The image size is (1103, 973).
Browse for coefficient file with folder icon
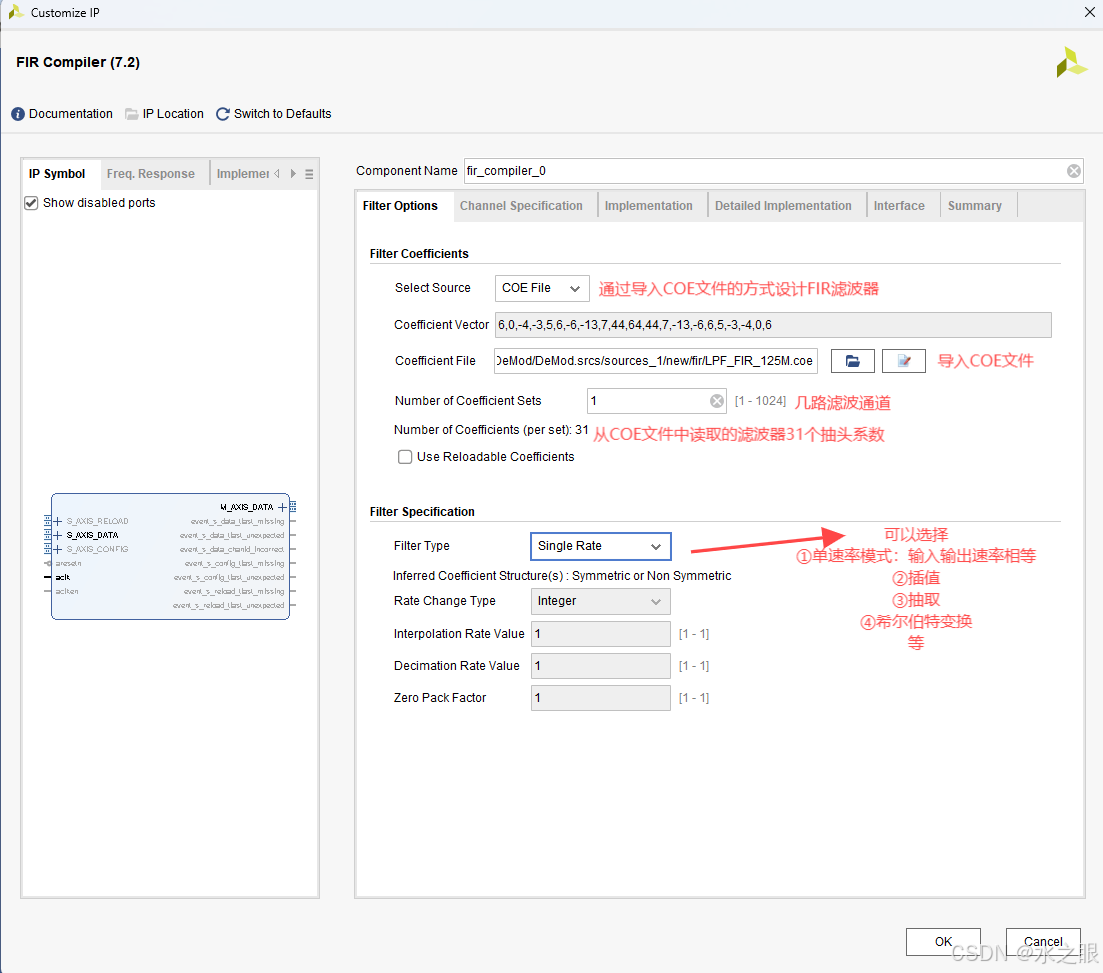pos(853,361)
